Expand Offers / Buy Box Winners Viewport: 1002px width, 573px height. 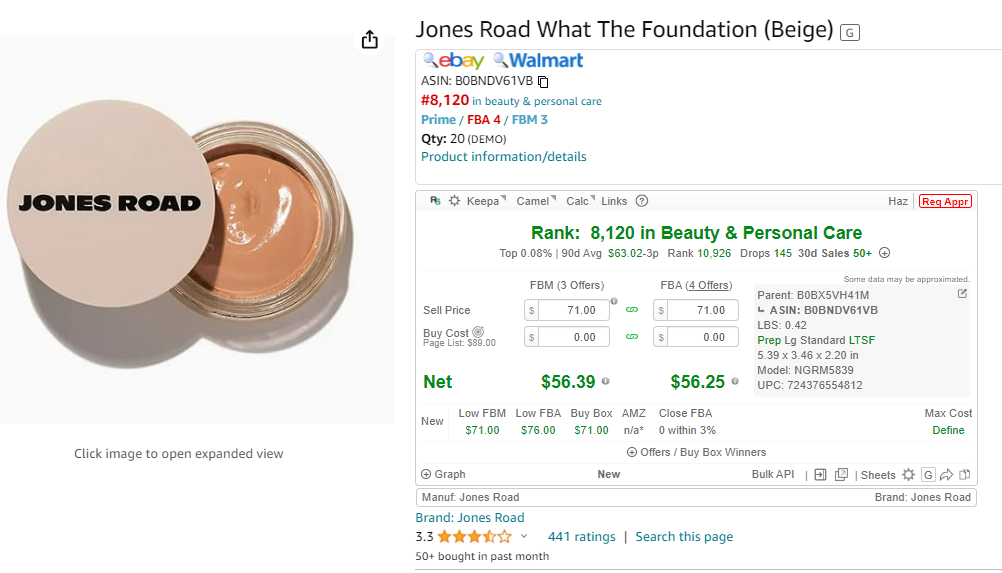(x=696, y=452)
